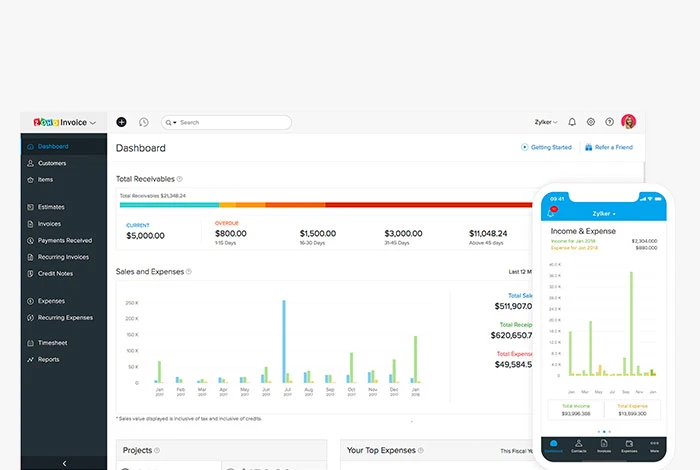Image resolution: width=700 pixels, height=470 pixels.
Task: Tap the Total Expense card on phone
Action: click(x=632, y=410)
